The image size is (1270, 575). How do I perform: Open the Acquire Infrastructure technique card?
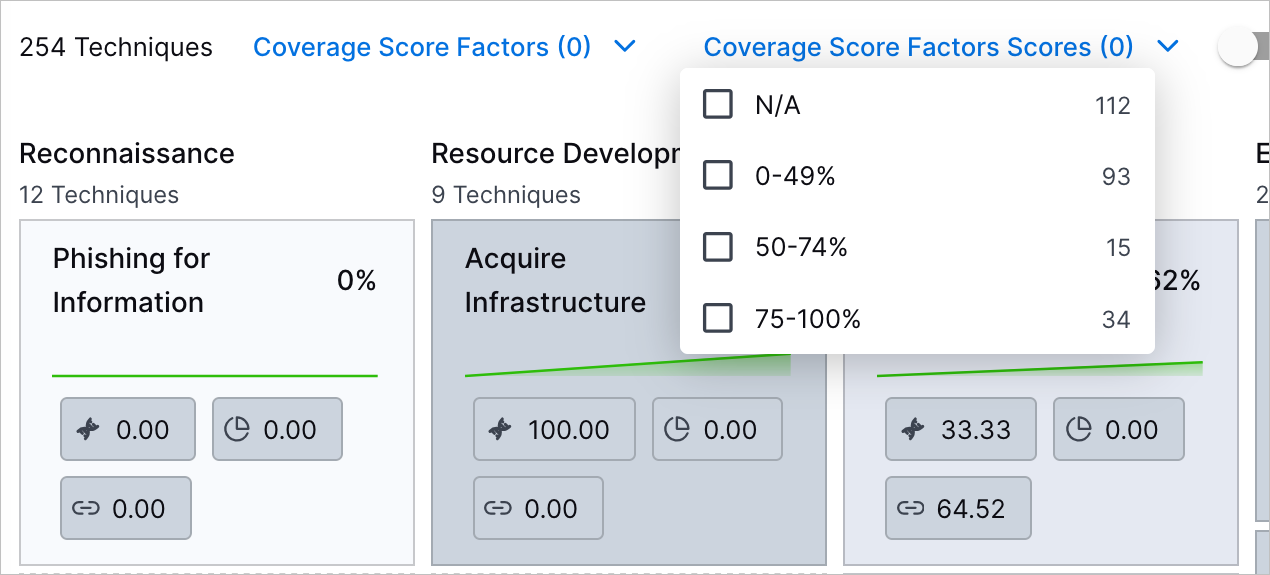click(629, 392)
